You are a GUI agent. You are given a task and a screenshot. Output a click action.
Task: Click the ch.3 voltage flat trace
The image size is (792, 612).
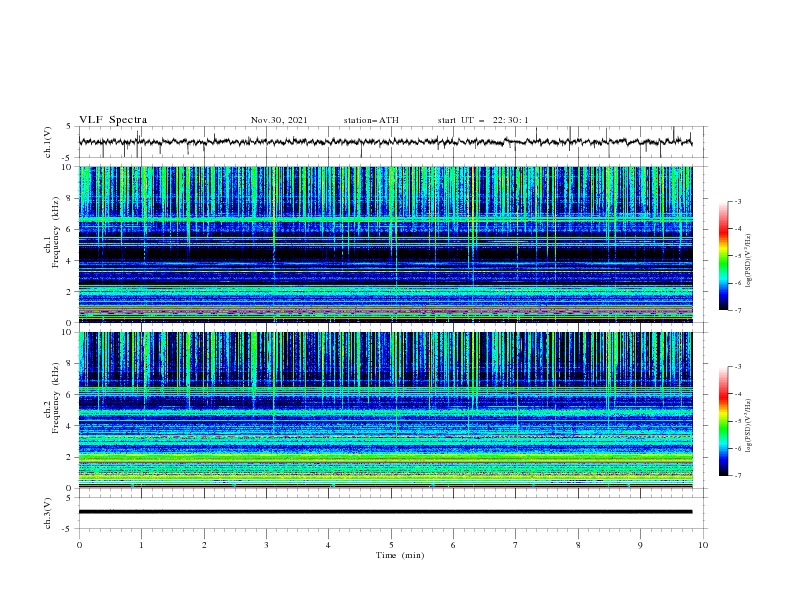385,512
